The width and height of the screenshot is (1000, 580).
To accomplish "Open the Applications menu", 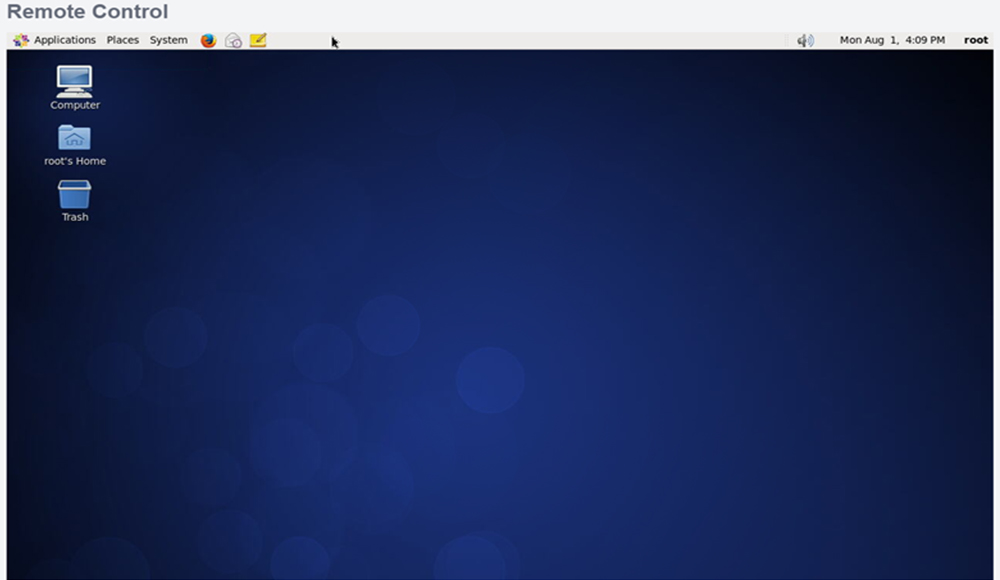I will point(64,40).
